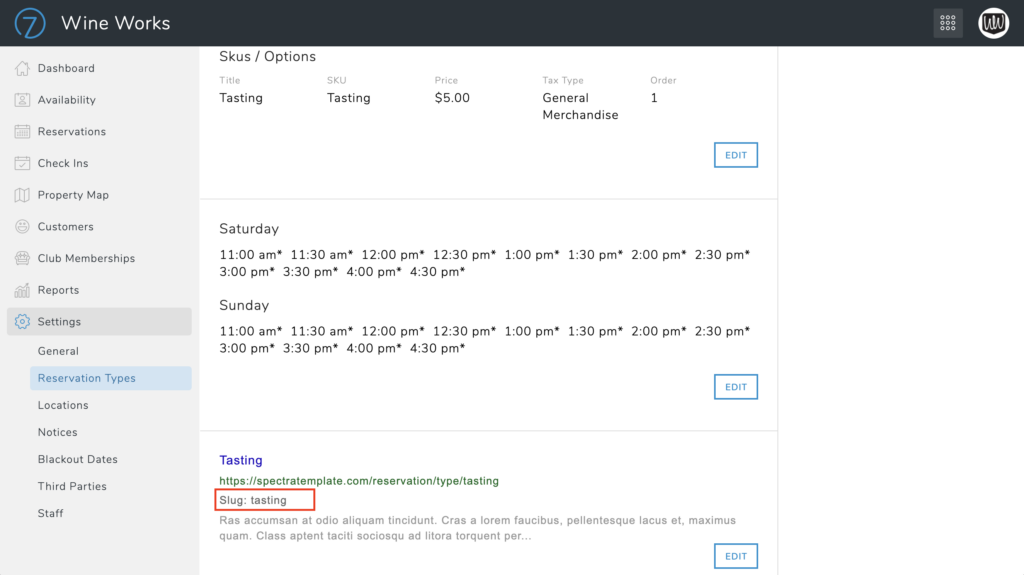Click the Tasting value under Title column
The image size is (1024, 575).
coord(241,98)
